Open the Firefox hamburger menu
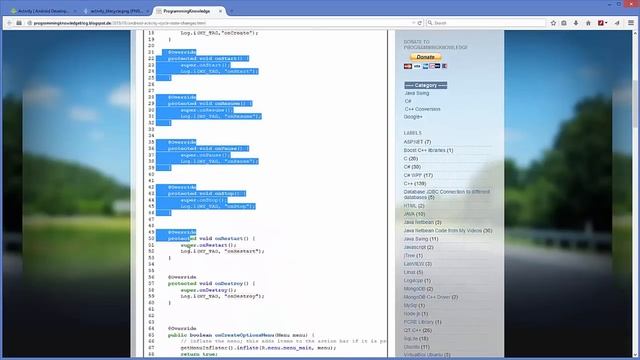 [x=631, y=23]
